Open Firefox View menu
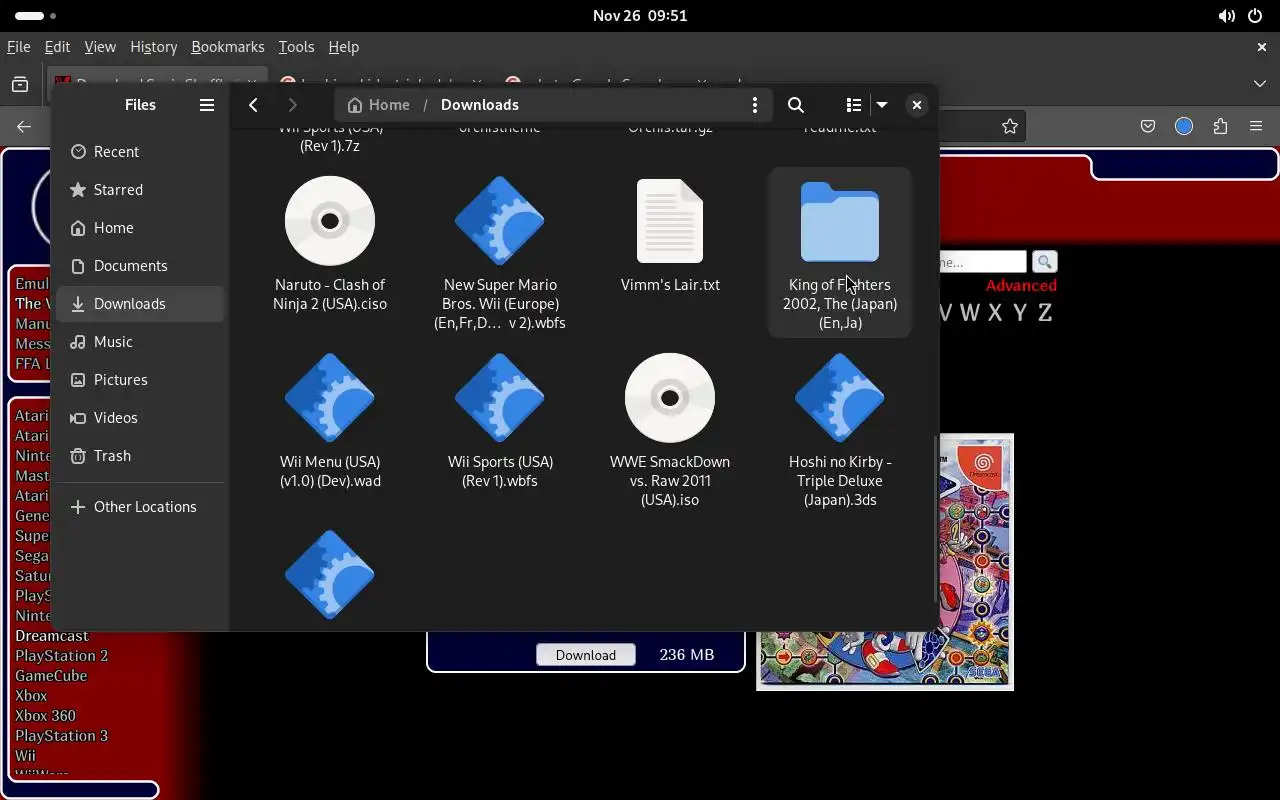 pos(100,47)
